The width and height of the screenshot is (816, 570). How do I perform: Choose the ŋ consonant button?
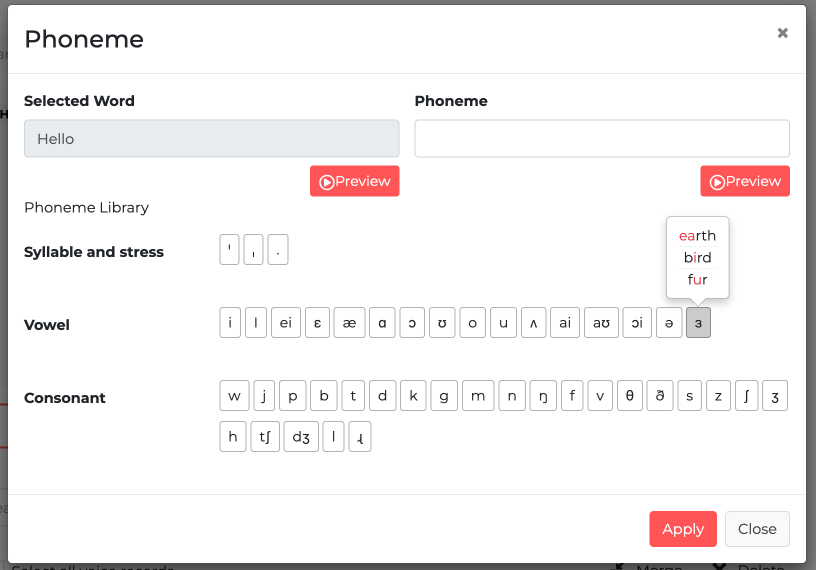[x=543, y=396]
